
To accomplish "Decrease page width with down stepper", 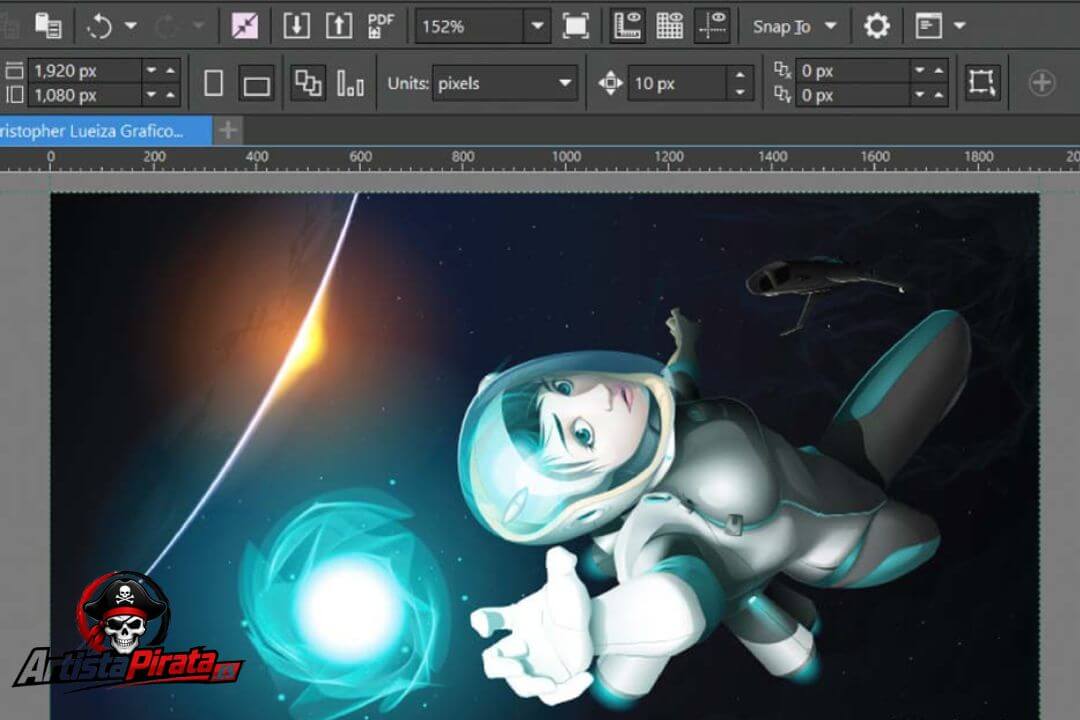I will [151, 70].
